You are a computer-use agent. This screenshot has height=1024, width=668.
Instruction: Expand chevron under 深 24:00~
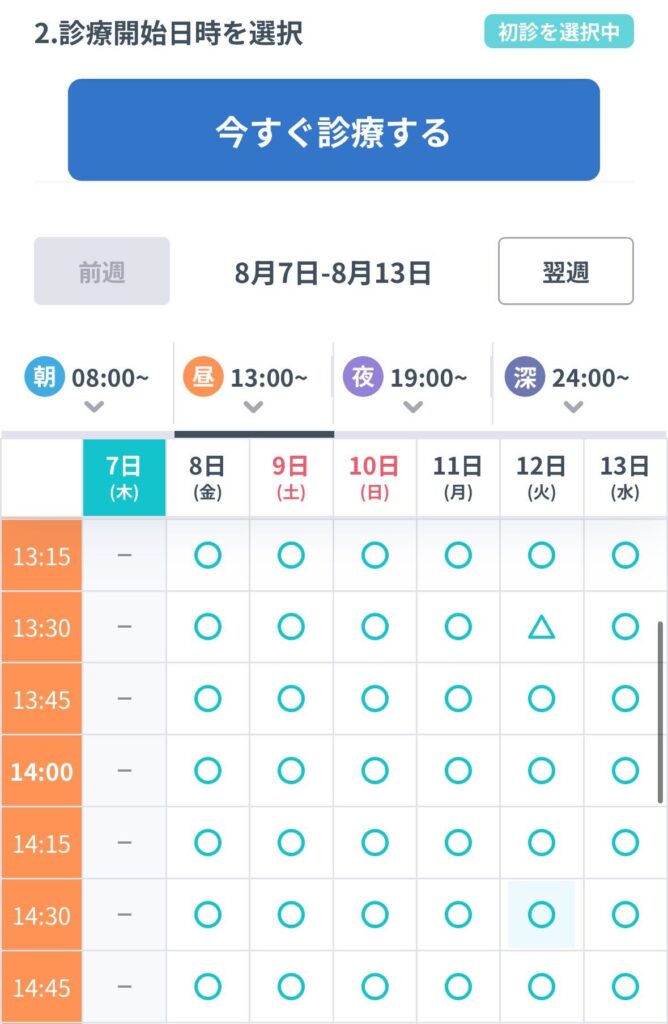(573, 407)
